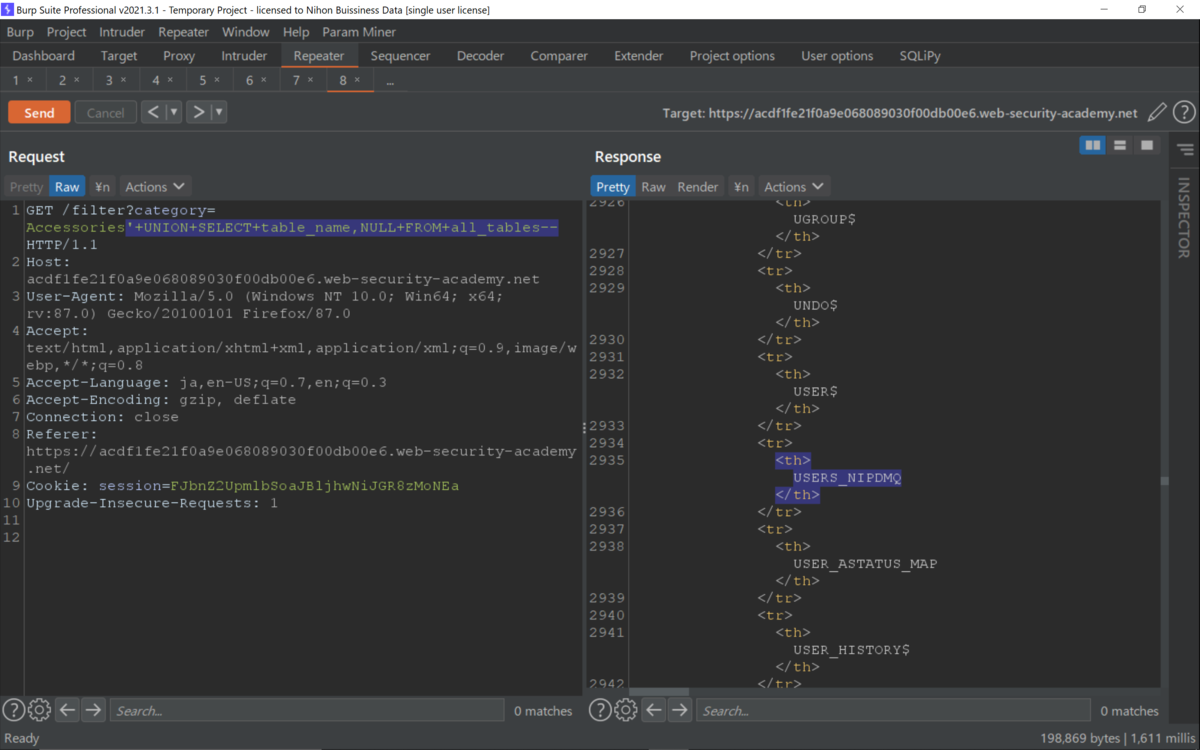The height and width of the screenshot is (750, 1200).
Task: Select combined tabbed layout view icon
Action: tap(1146, 146)
